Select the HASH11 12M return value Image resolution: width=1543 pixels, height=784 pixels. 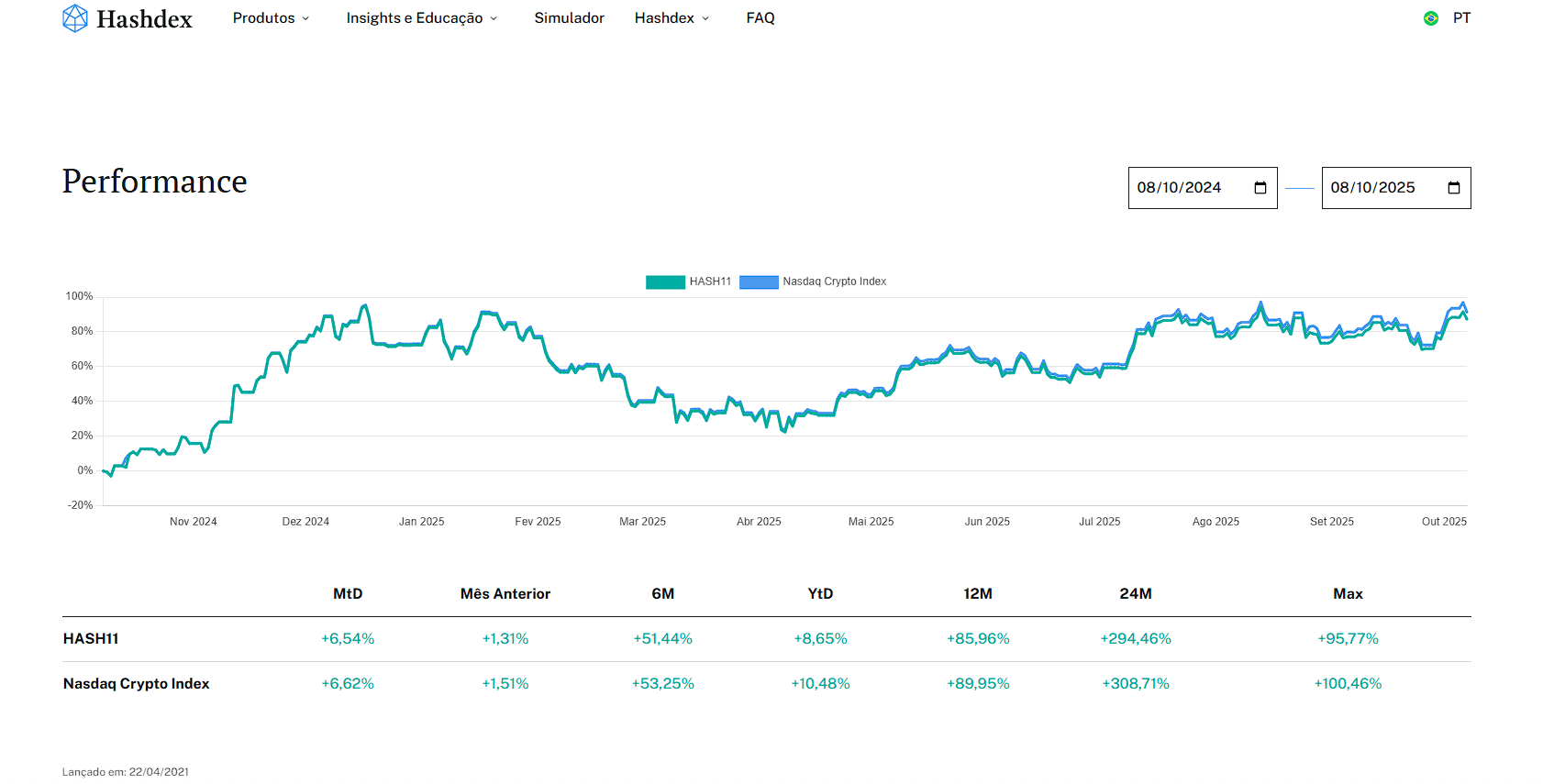(x=978, y=639)
